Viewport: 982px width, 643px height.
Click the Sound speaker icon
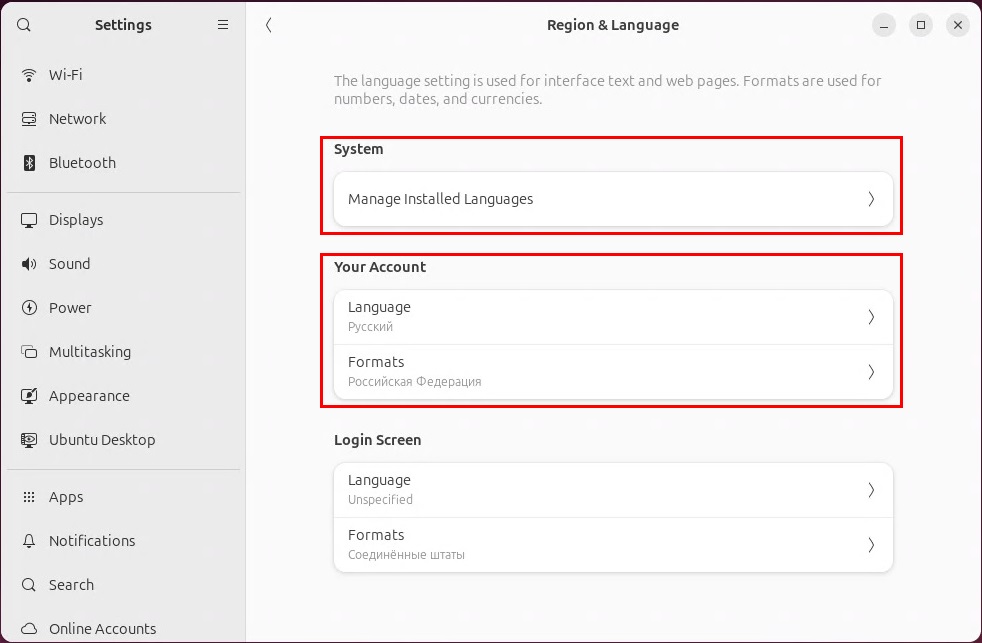pos(29,264)
